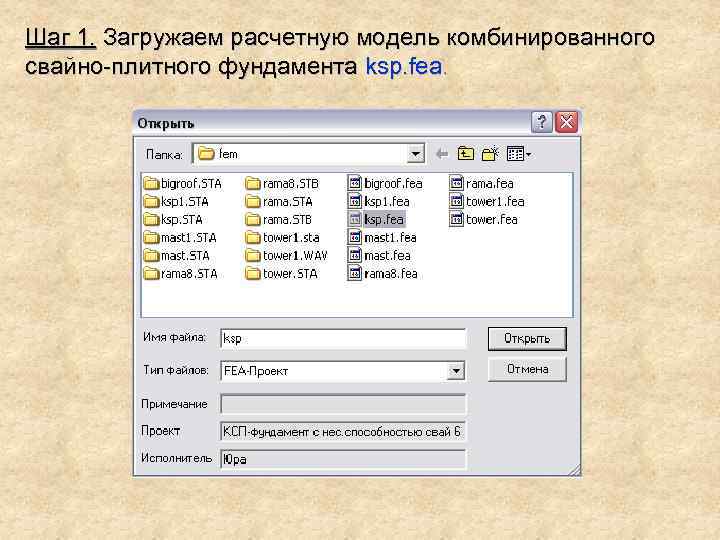This screenshot has width=720, height=540.
Task: Expand the Папка folder dropdown
Action: [x=415, y=154]
